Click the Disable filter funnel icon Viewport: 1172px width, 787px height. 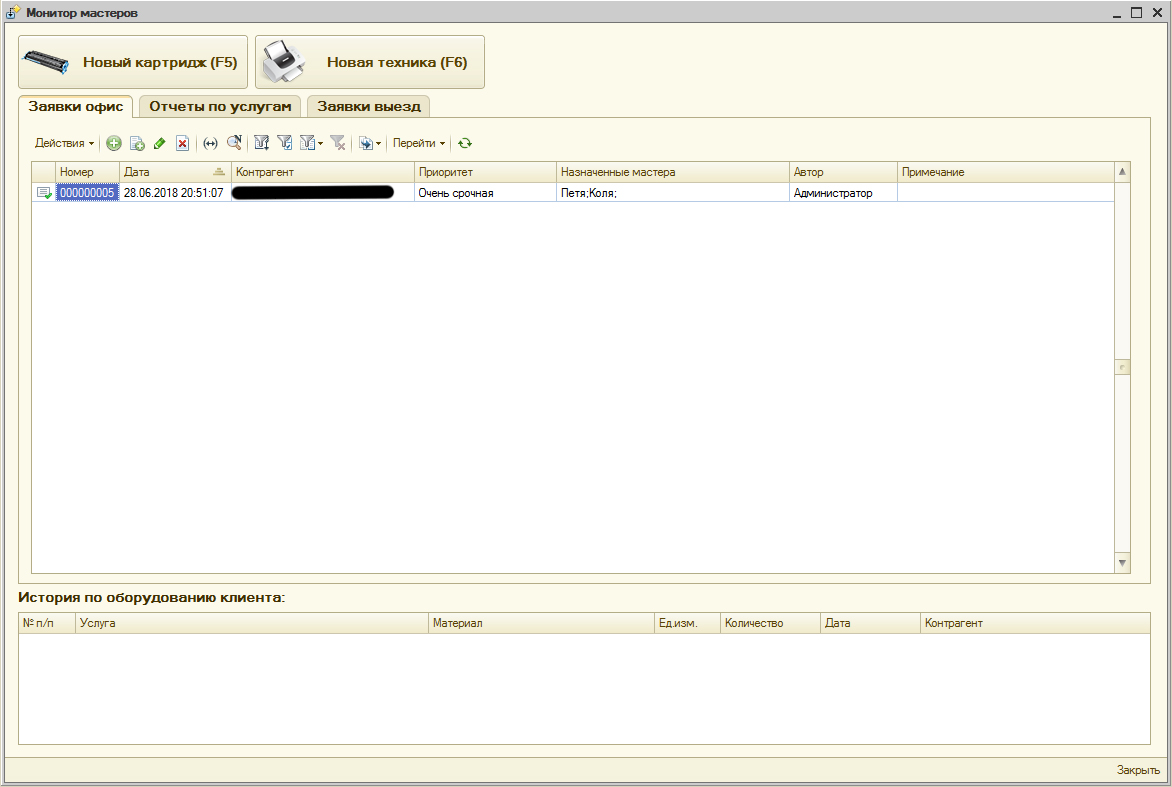[x=338, y=143]
